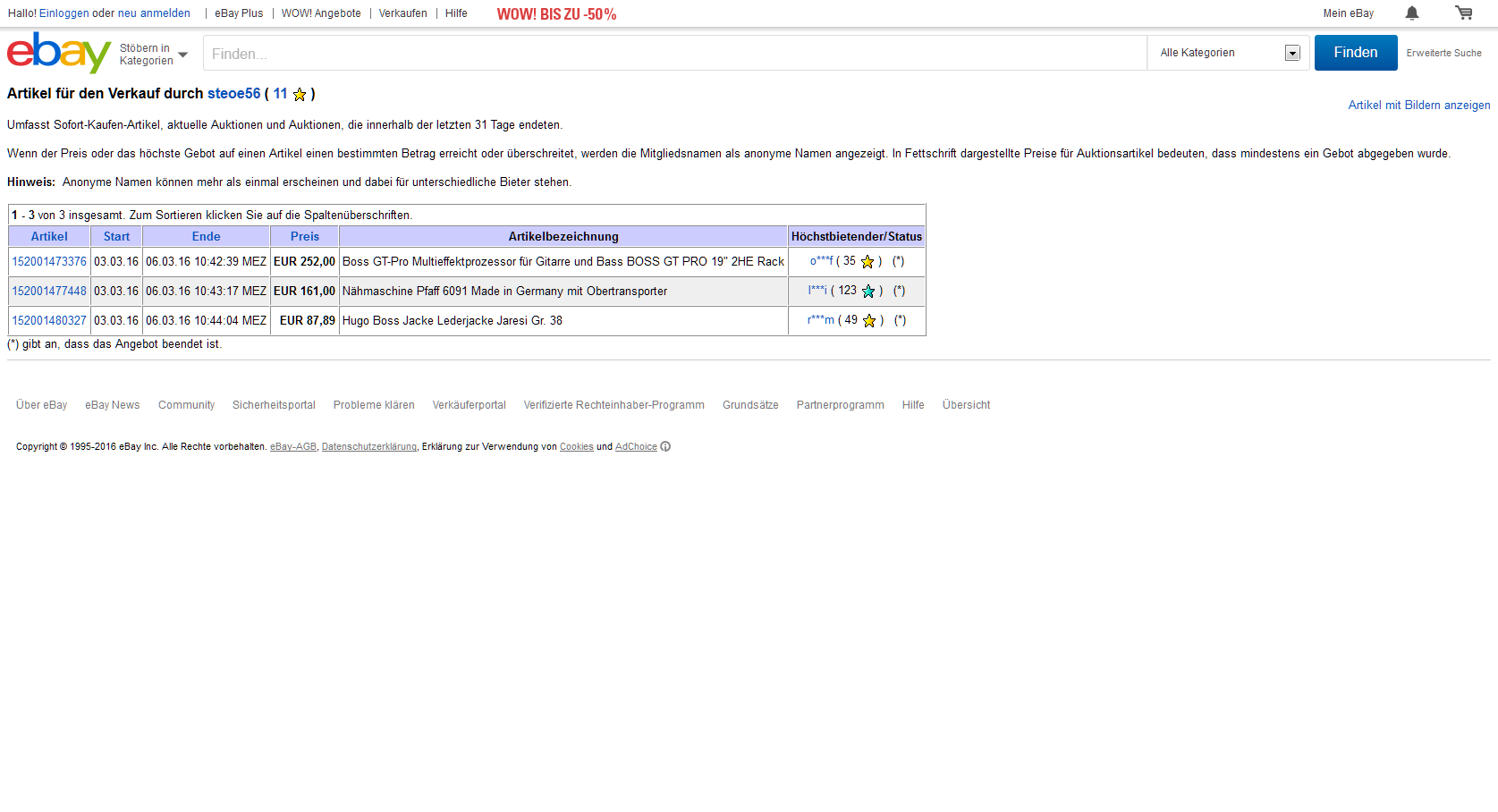Click bidder o***f link
Viewport: 1498px width, 812px height.
pyautogui.click(x=821, y=261)
